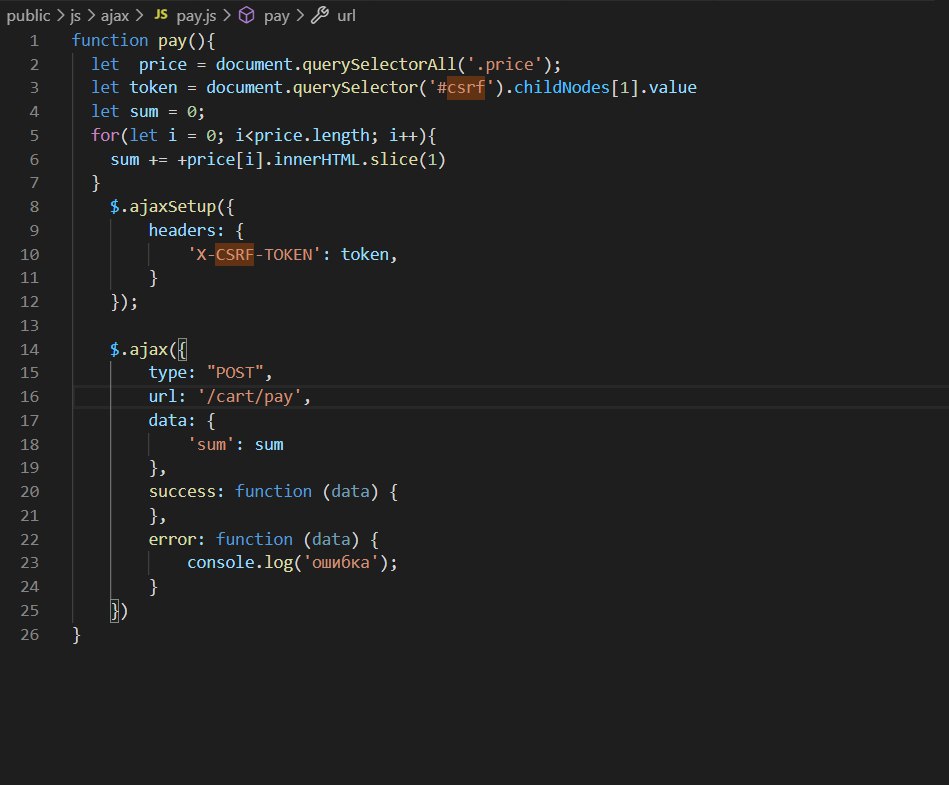This screenshot has height=785, width=949.
Task: Click 'data' property on line 17
Action: coord(168,421)
